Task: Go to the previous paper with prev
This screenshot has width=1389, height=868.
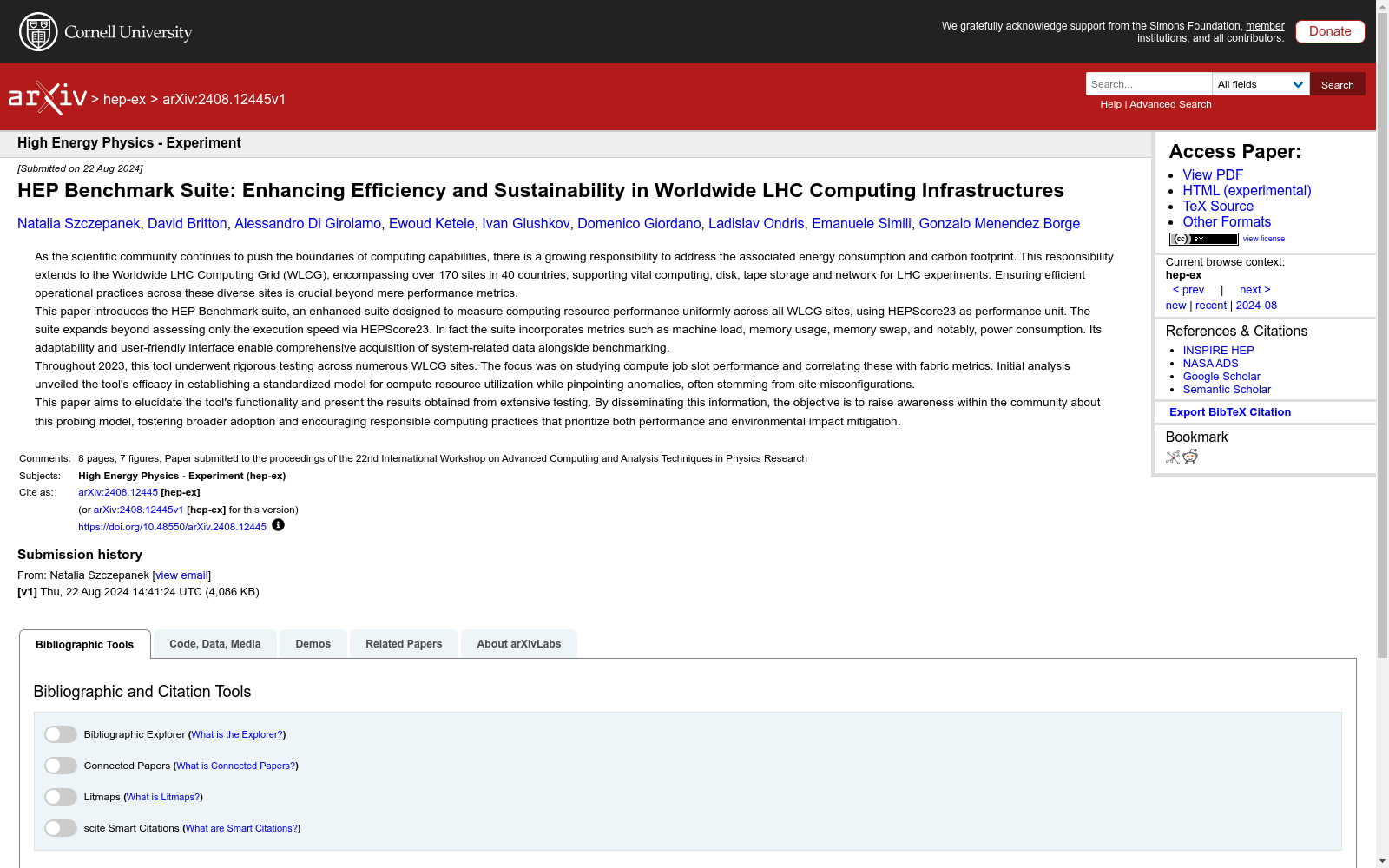Action: (1188, 290)
